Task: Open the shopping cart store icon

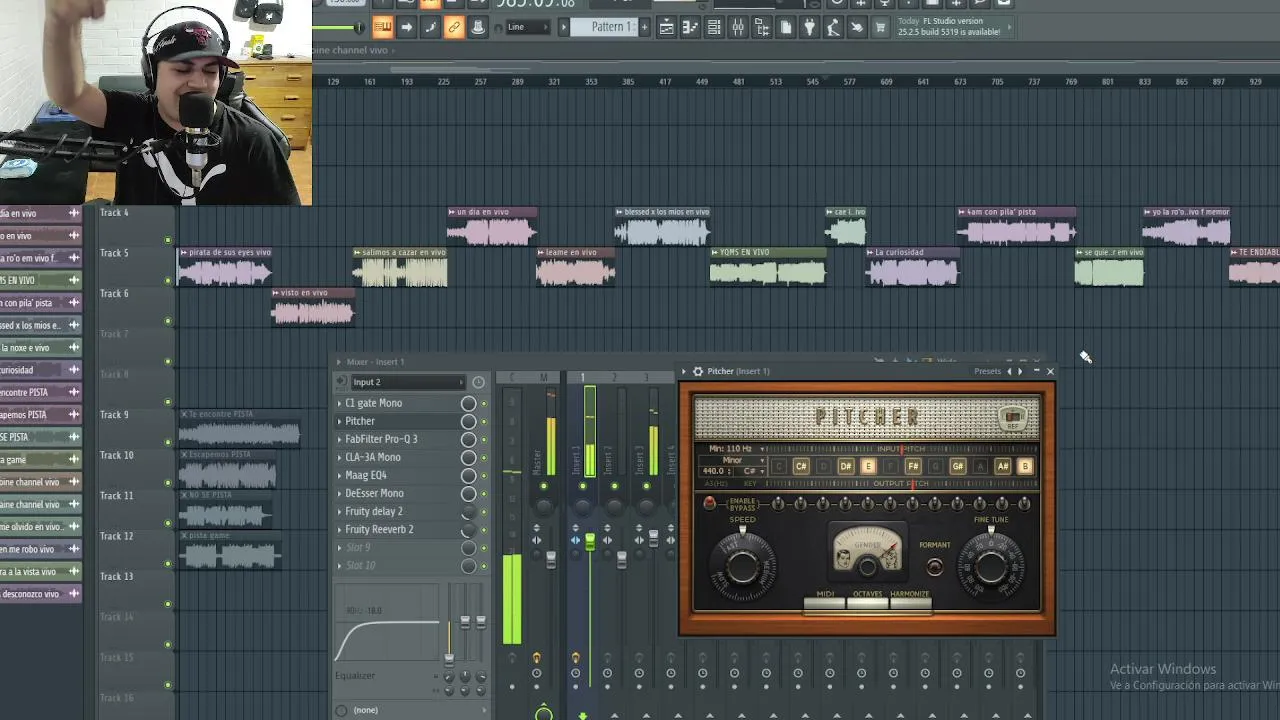Action: pos(880,28)
